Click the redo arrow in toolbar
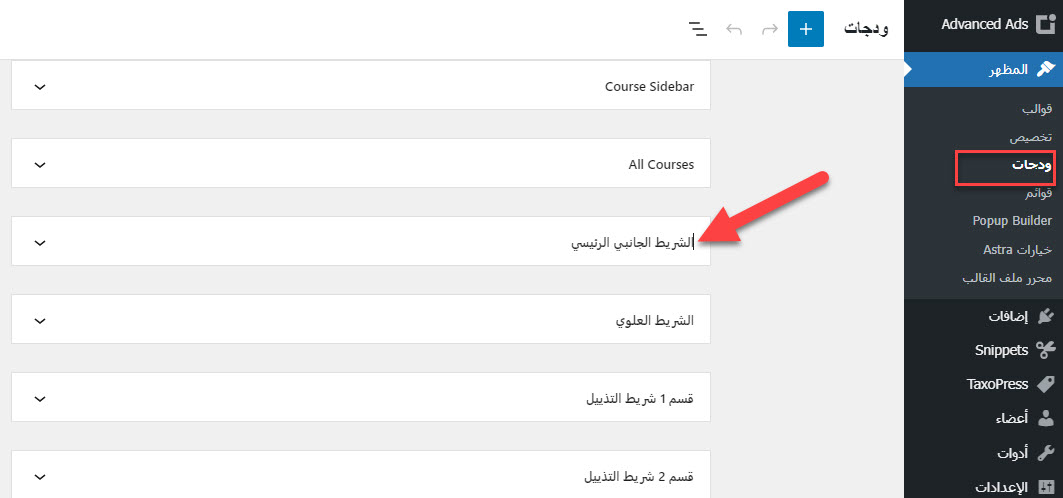The height and width of the screenshot is (498, 1063). tap(769, 29)
